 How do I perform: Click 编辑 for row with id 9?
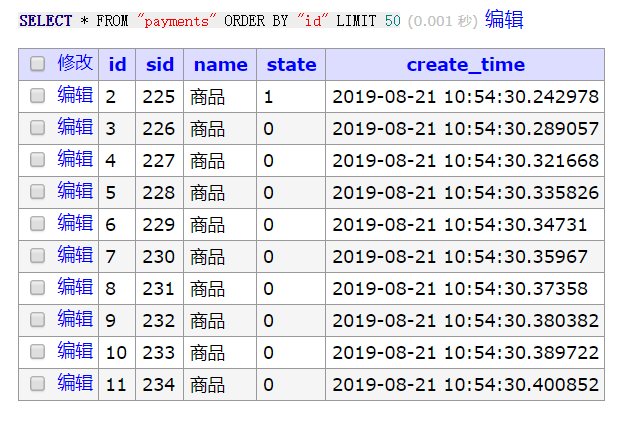coord(75,319)
